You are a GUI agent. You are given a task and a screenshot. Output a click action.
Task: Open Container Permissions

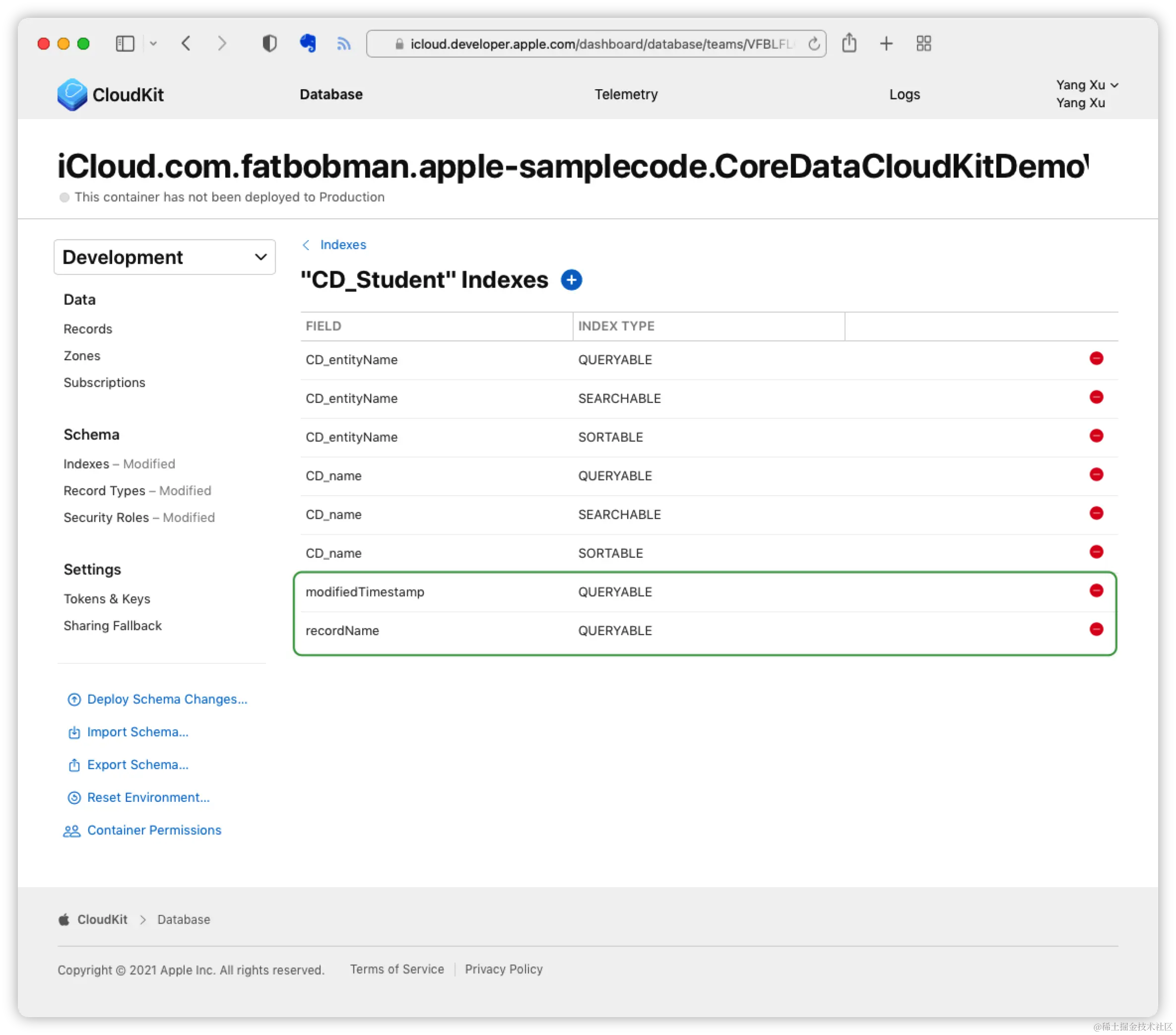tap(154, 830)
